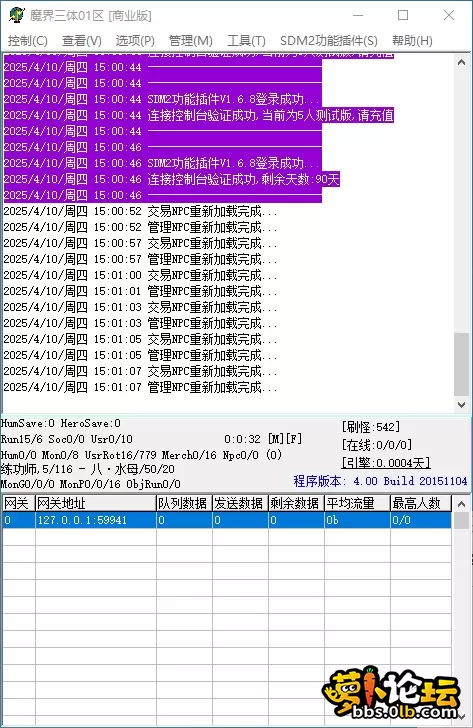Click the 平均流里 column header

pyautogui.click(x=357, y=503)
